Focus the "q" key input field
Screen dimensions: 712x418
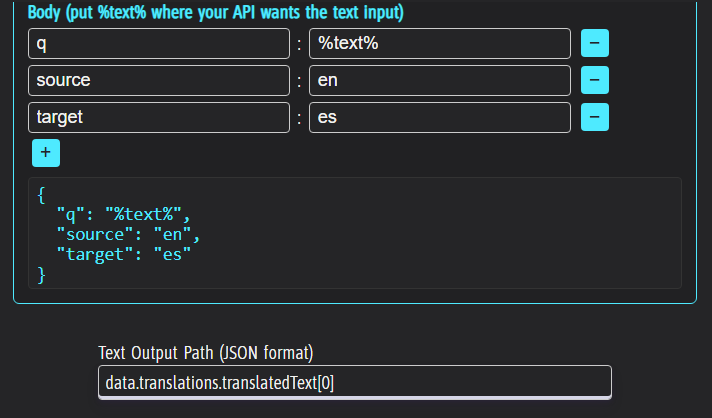click(x=158, y=44)
